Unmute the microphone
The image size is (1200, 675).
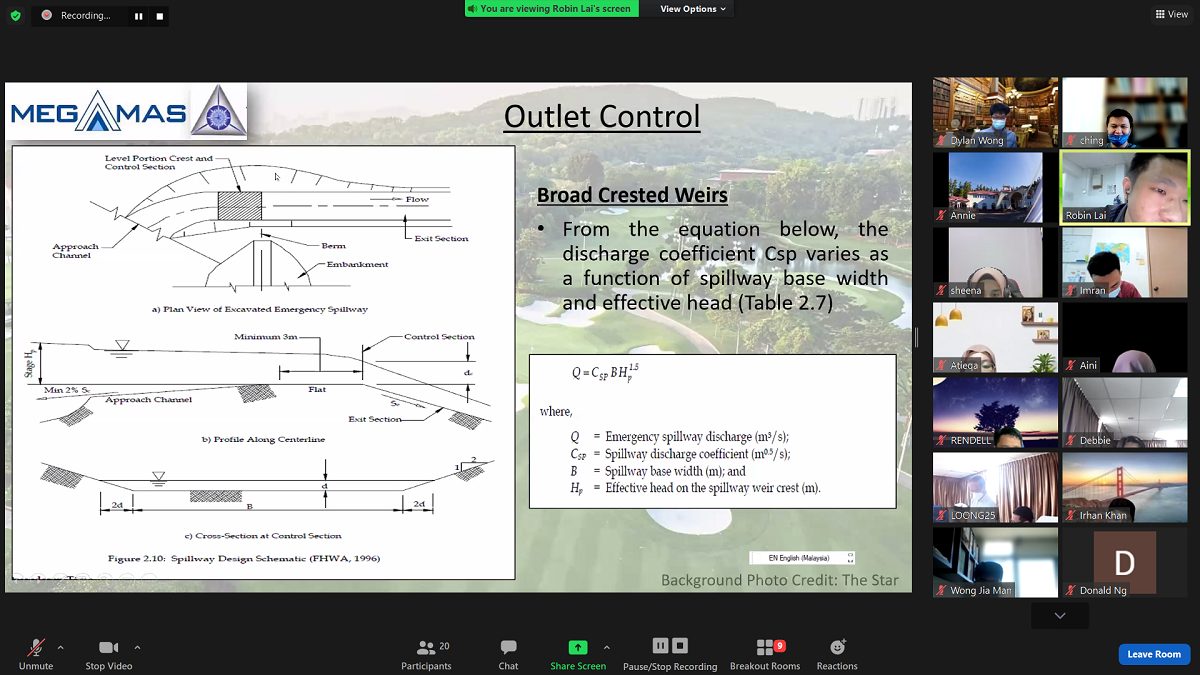click(36, 653)
